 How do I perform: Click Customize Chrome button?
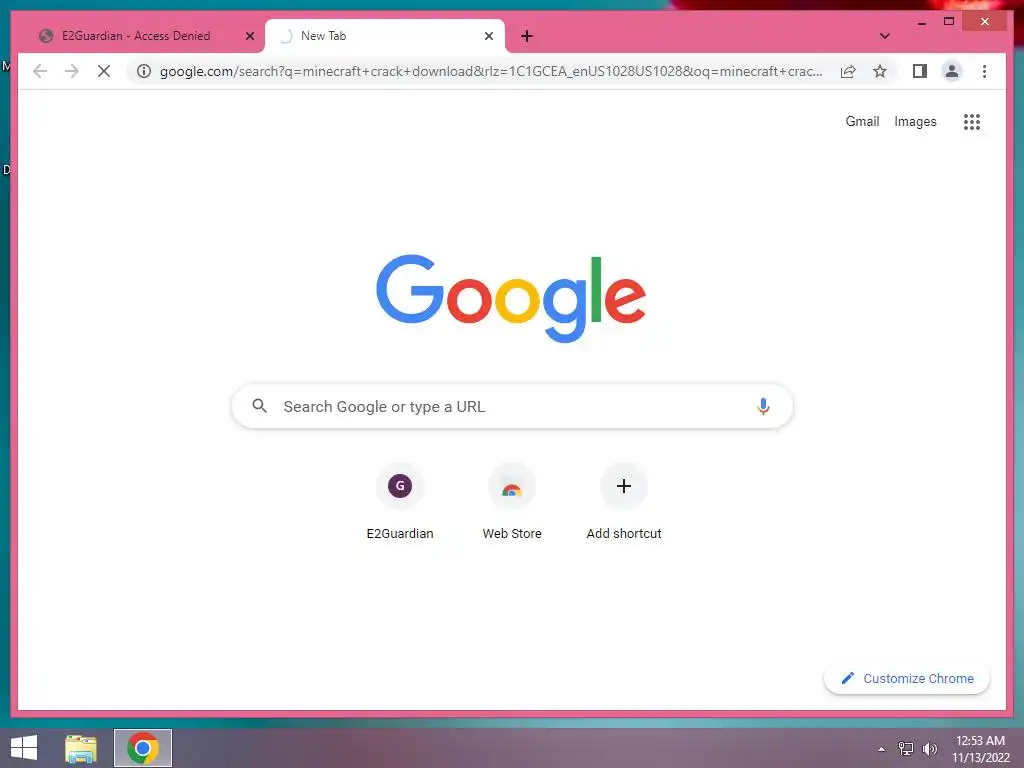coord(906,679)
